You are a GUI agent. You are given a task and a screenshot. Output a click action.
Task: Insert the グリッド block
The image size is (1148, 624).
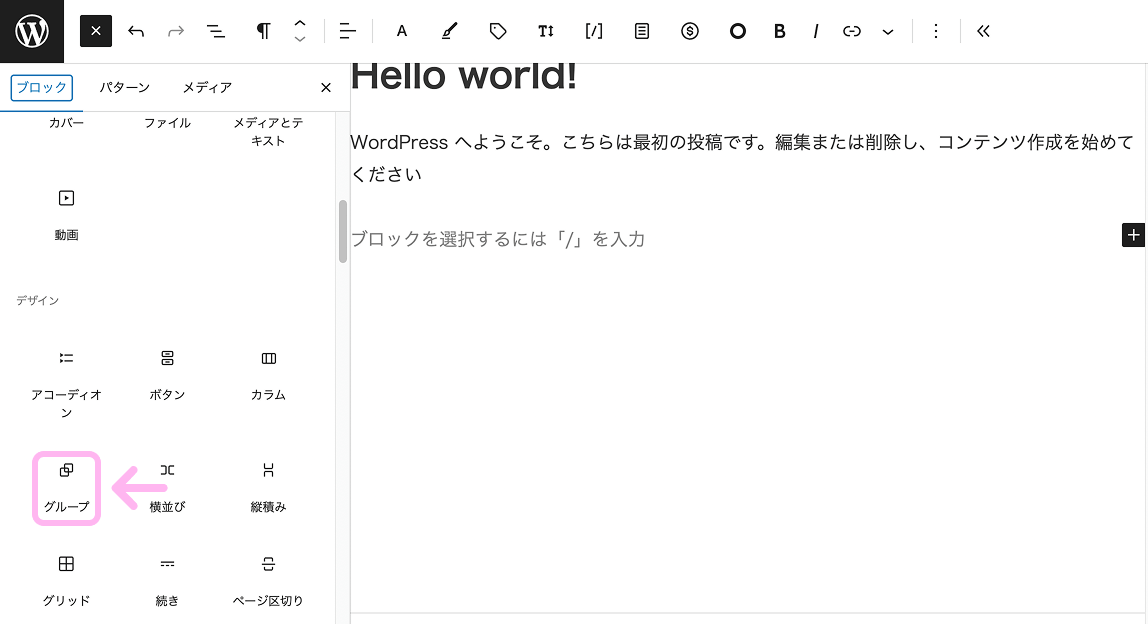coord(67,582)
